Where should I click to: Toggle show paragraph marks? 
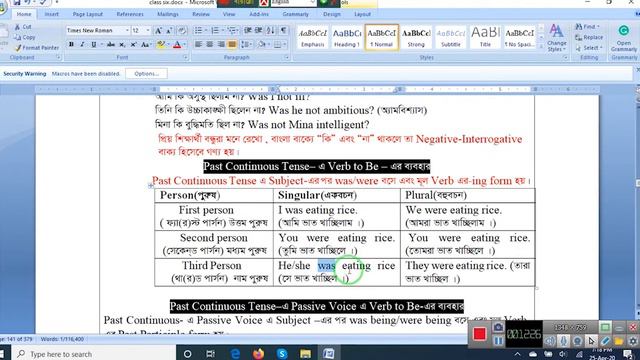[283, 31]
